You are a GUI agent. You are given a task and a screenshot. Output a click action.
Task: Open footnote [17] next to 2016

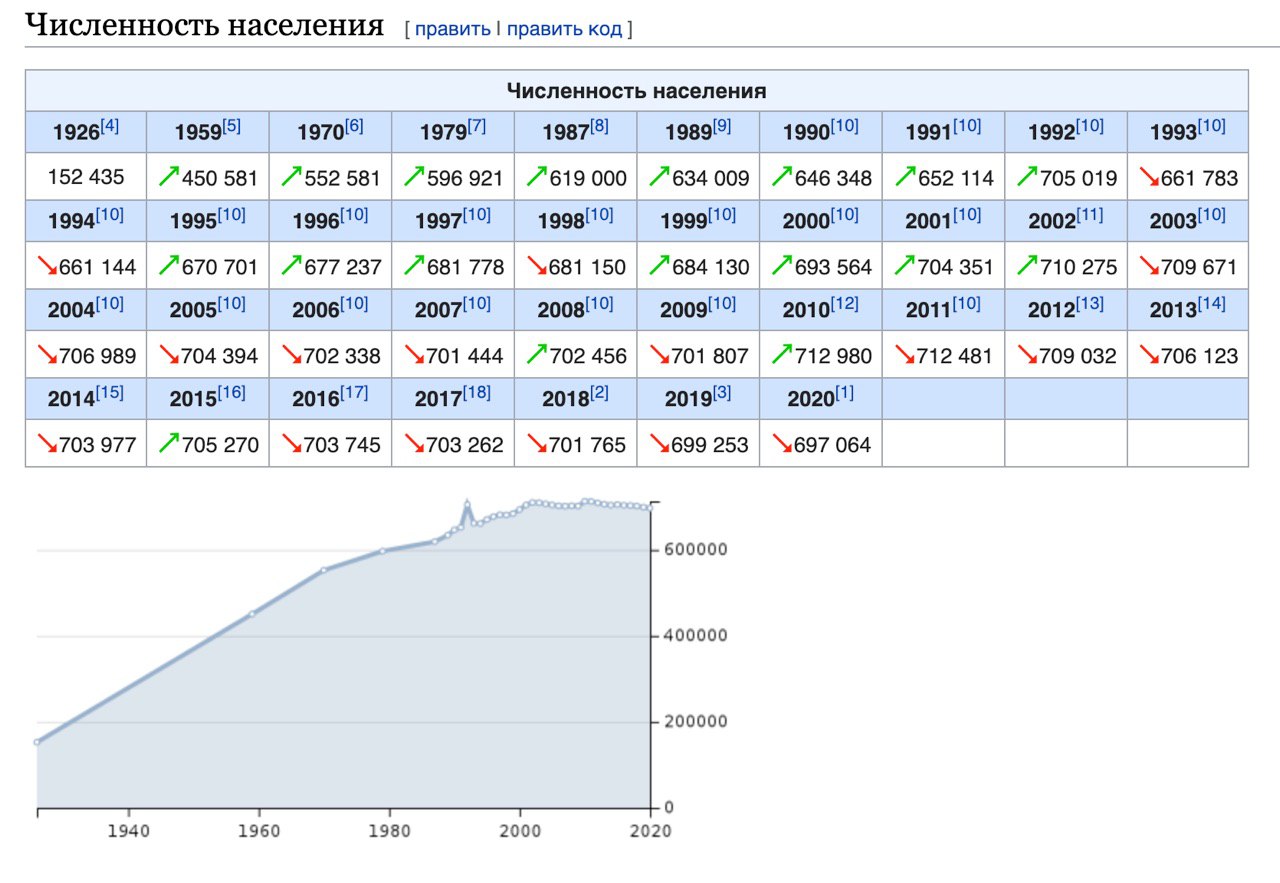(355, 393)
